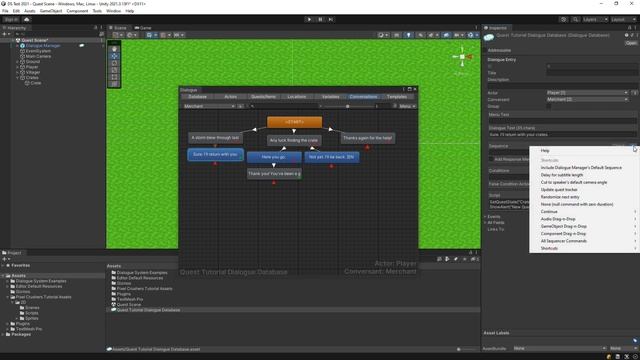
Task: Open 'All Sequencer Commands' submenu
Action: click(584, 241)
